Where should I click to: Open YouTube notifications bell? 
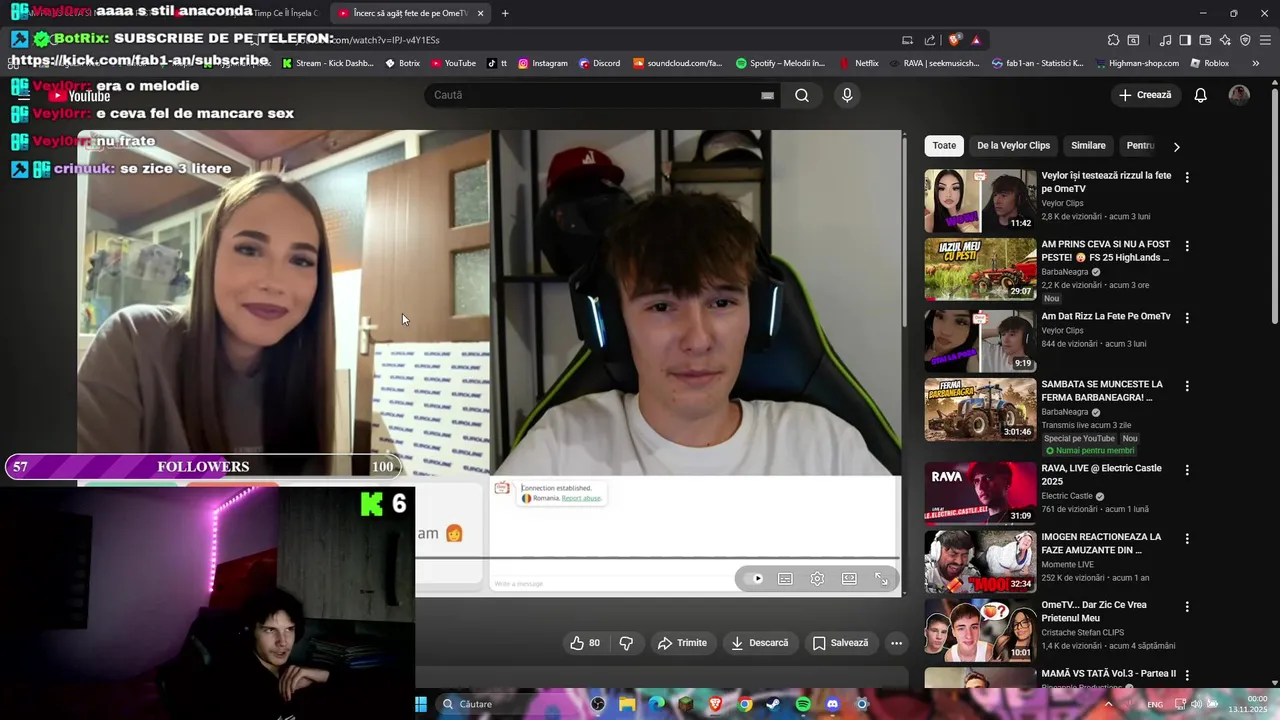click(1201, 95)
